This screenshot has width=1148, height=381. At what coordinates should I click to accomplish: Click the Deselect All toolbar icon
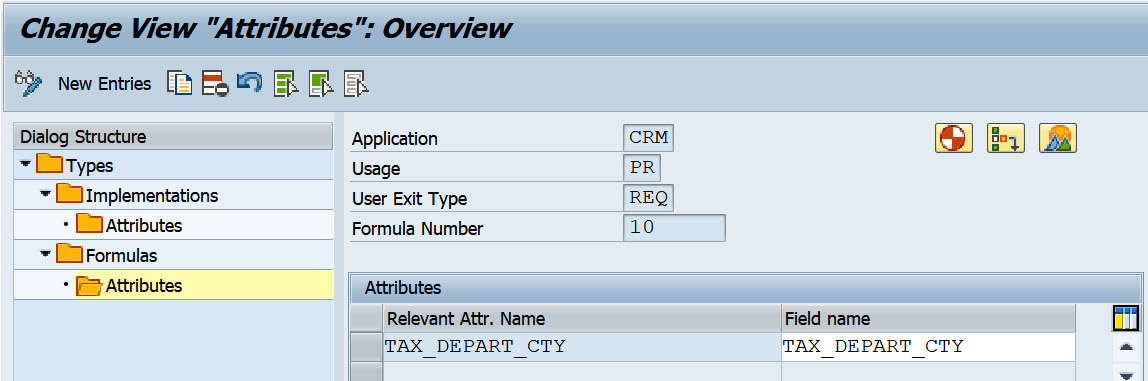(x=357, y=84)
